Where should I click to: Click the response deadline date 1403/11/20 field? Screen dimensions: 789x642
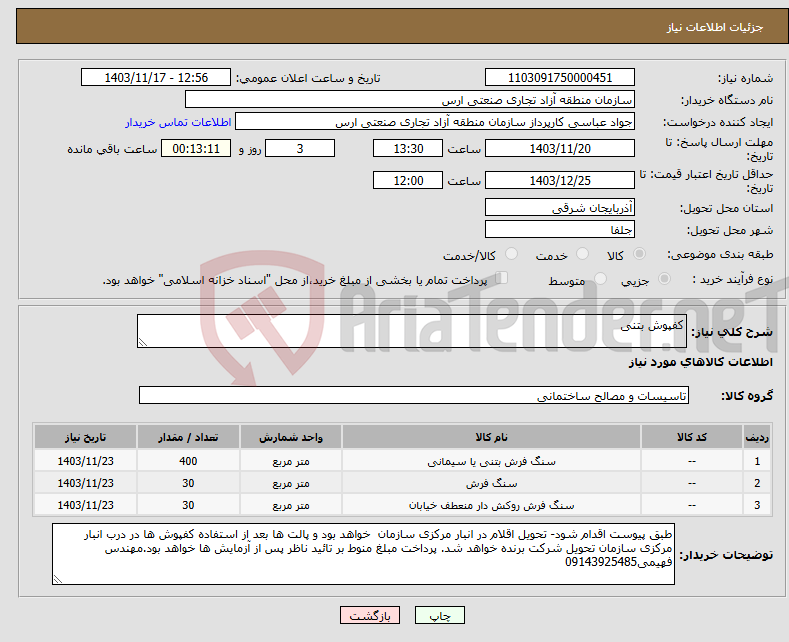pos(560,148)
